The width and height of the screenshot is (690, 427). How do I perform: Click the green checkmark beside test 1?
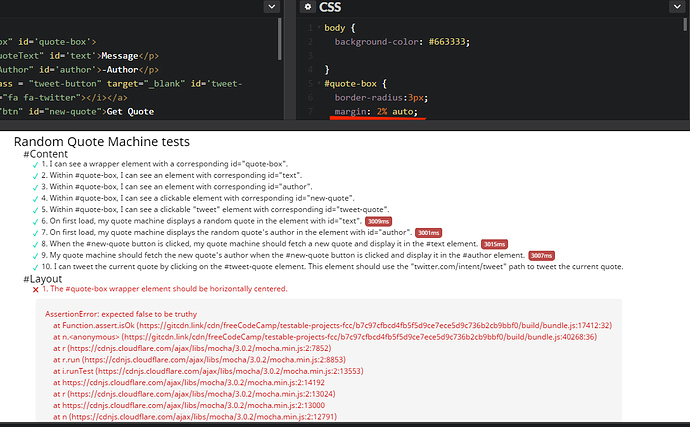34,164
